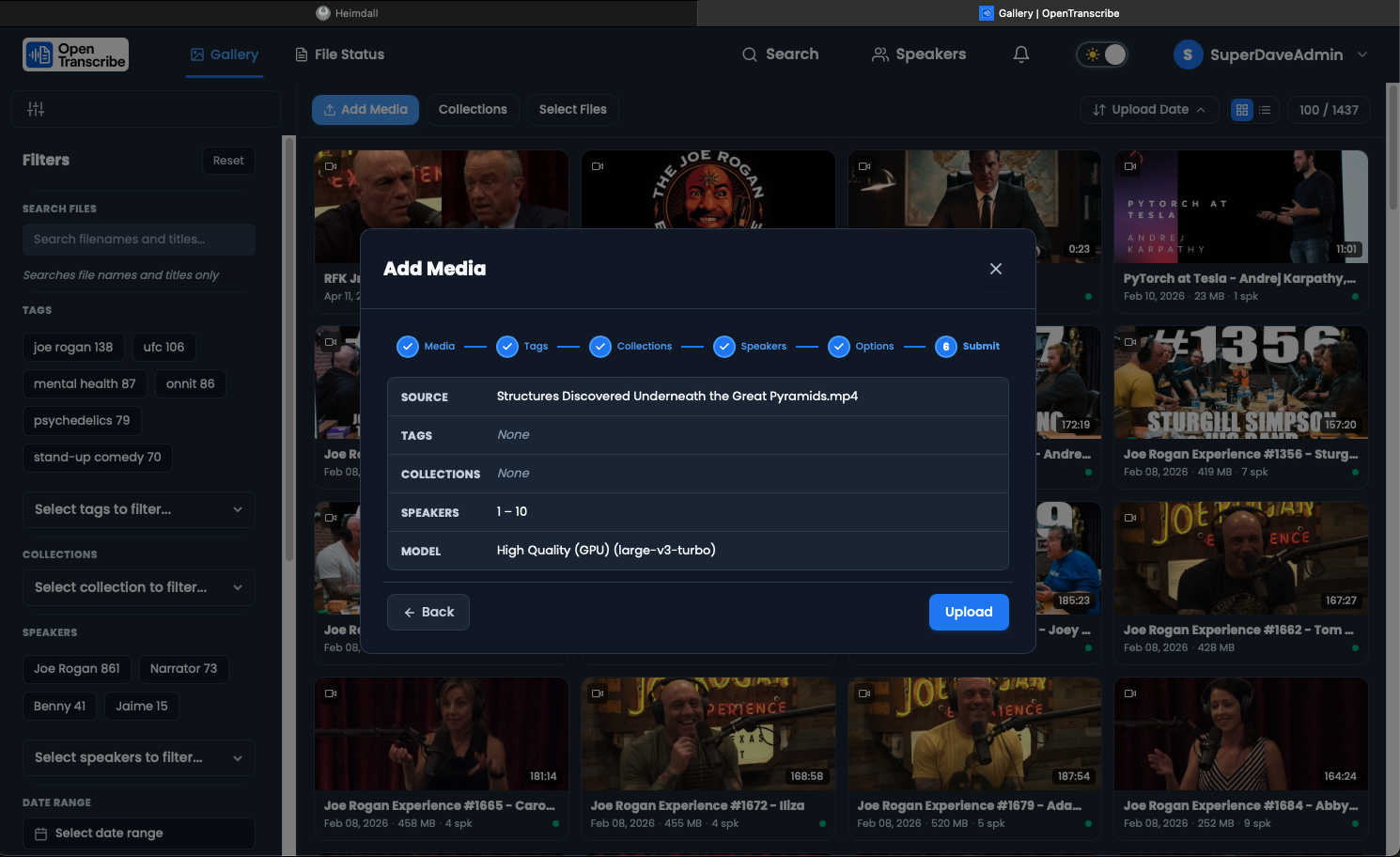This screenshot has height=857, width=1400.
Task: Click the Select Files button
Action: (x=573, y=110)
